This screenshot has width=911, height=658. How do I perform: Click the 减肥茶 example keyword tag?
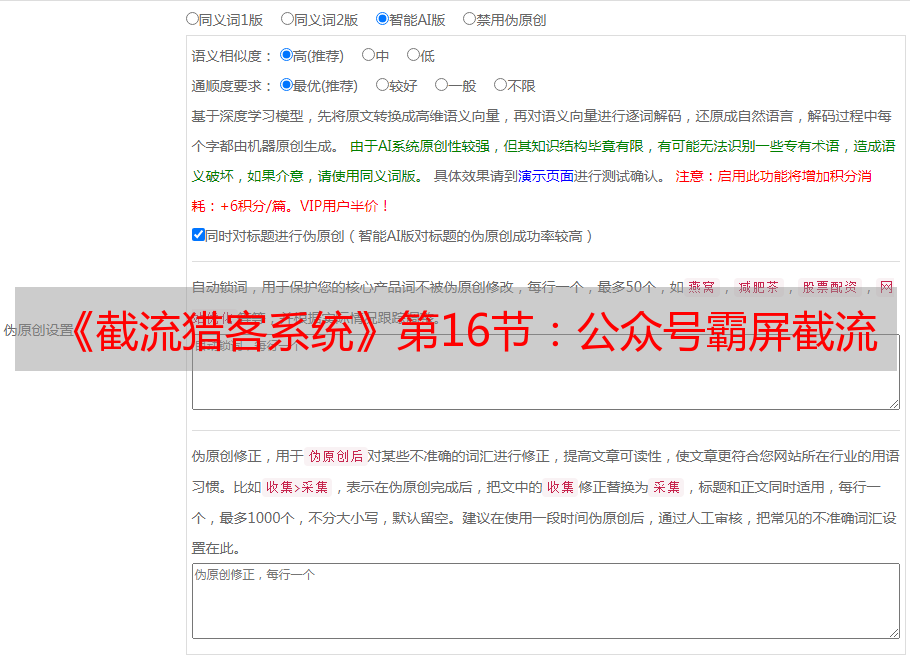[759, 287]
